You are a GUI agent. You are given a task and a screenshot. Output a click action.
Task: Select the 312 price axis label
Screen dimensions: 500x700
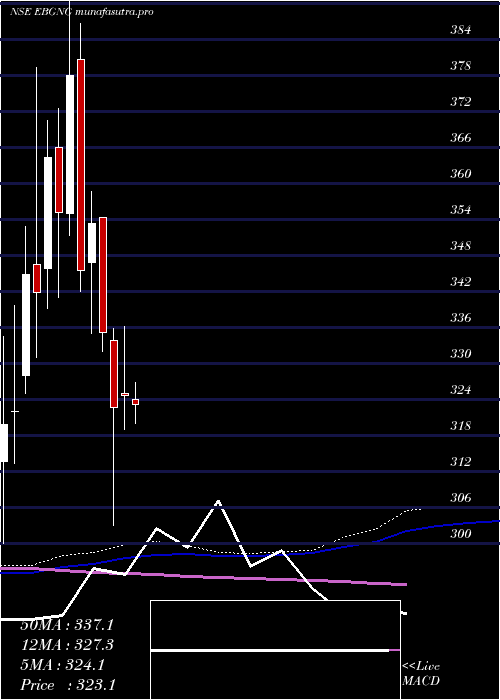point(460,461)
